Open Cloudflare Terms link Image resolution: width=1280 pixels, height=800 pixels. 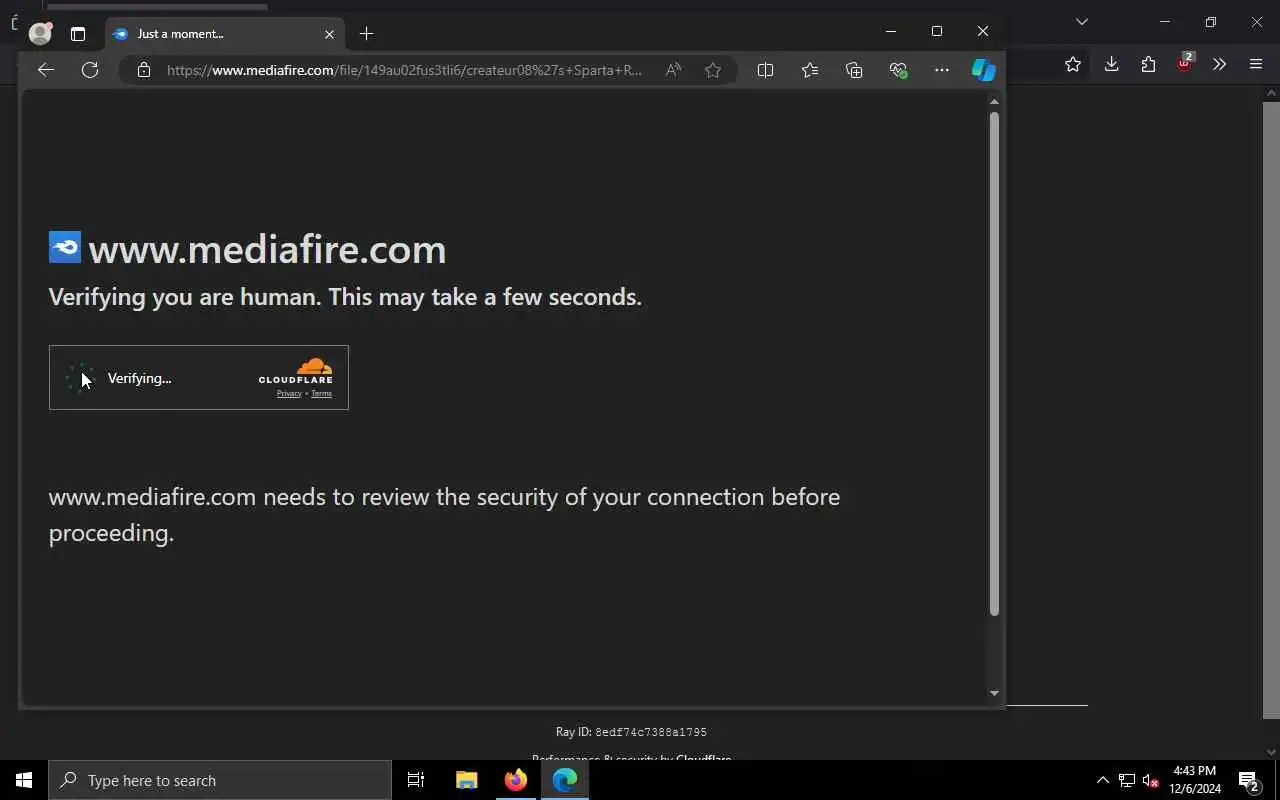pos(321,394)
